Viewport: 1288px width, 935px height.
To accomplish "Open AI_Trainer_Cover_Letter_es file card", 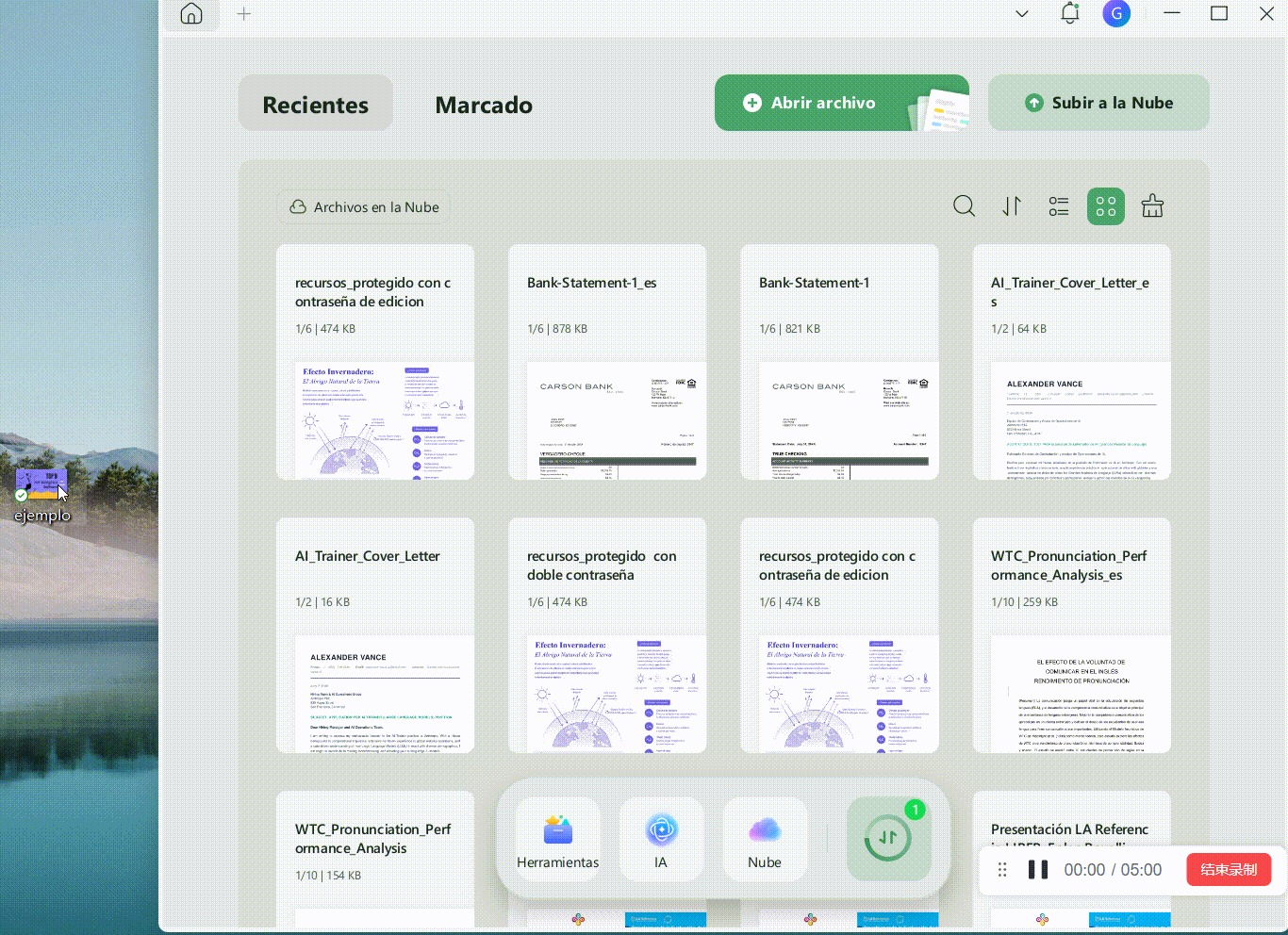I will pyautogui.click(x=1071, y=362).
